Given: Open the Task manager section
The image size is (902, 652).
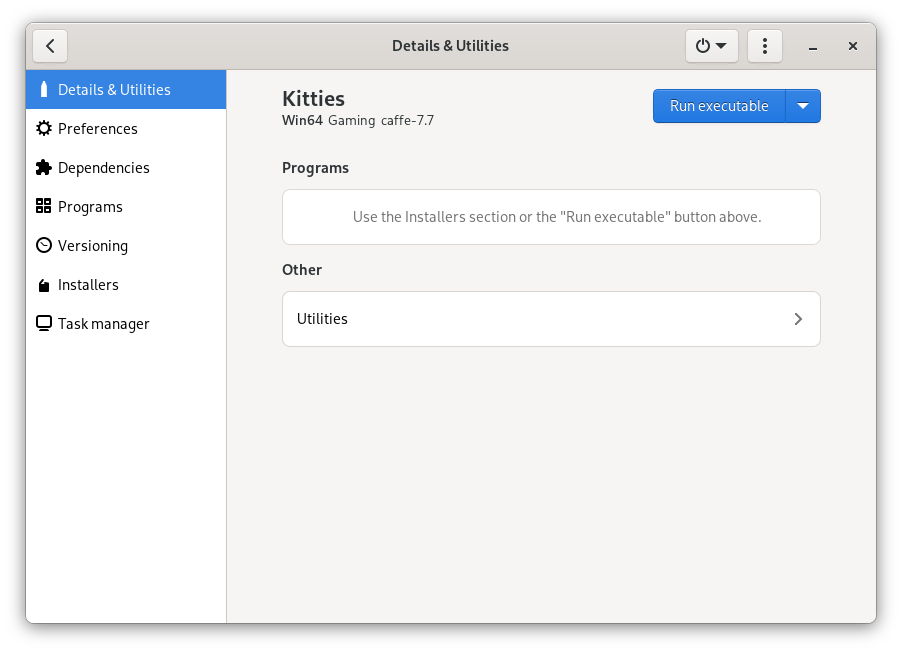Looking at the screenshot, I should pos(103,324).
